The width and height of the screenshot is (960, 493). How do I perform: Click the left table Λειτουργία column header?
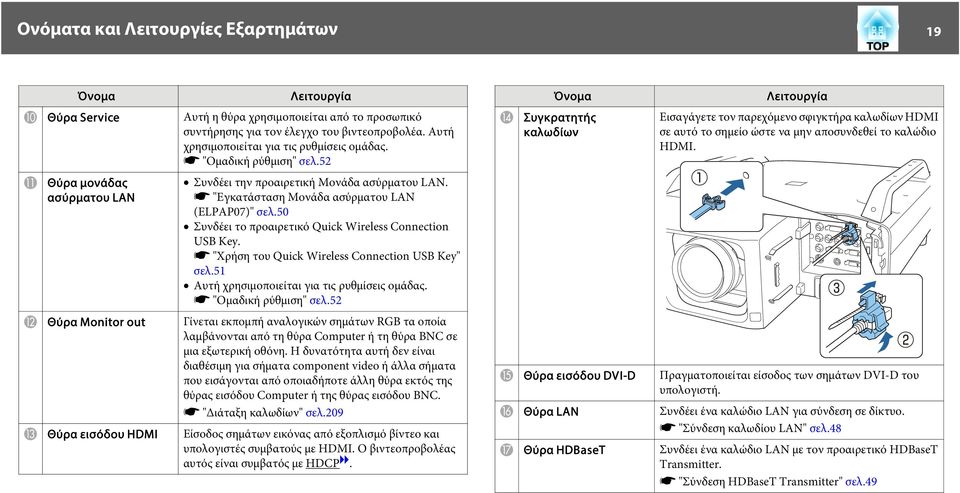tap(322, 96)
